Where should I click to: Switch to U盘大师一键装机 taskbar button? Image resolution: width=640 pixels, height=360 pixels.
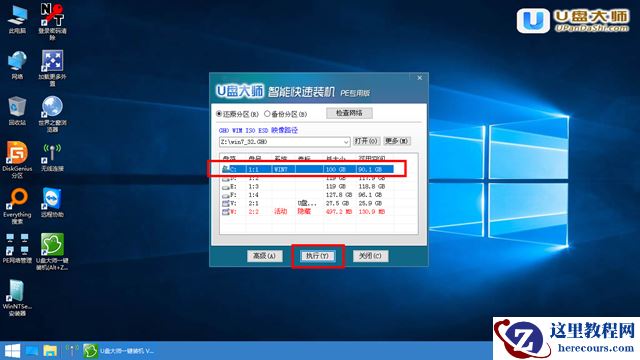click(119, 351)
